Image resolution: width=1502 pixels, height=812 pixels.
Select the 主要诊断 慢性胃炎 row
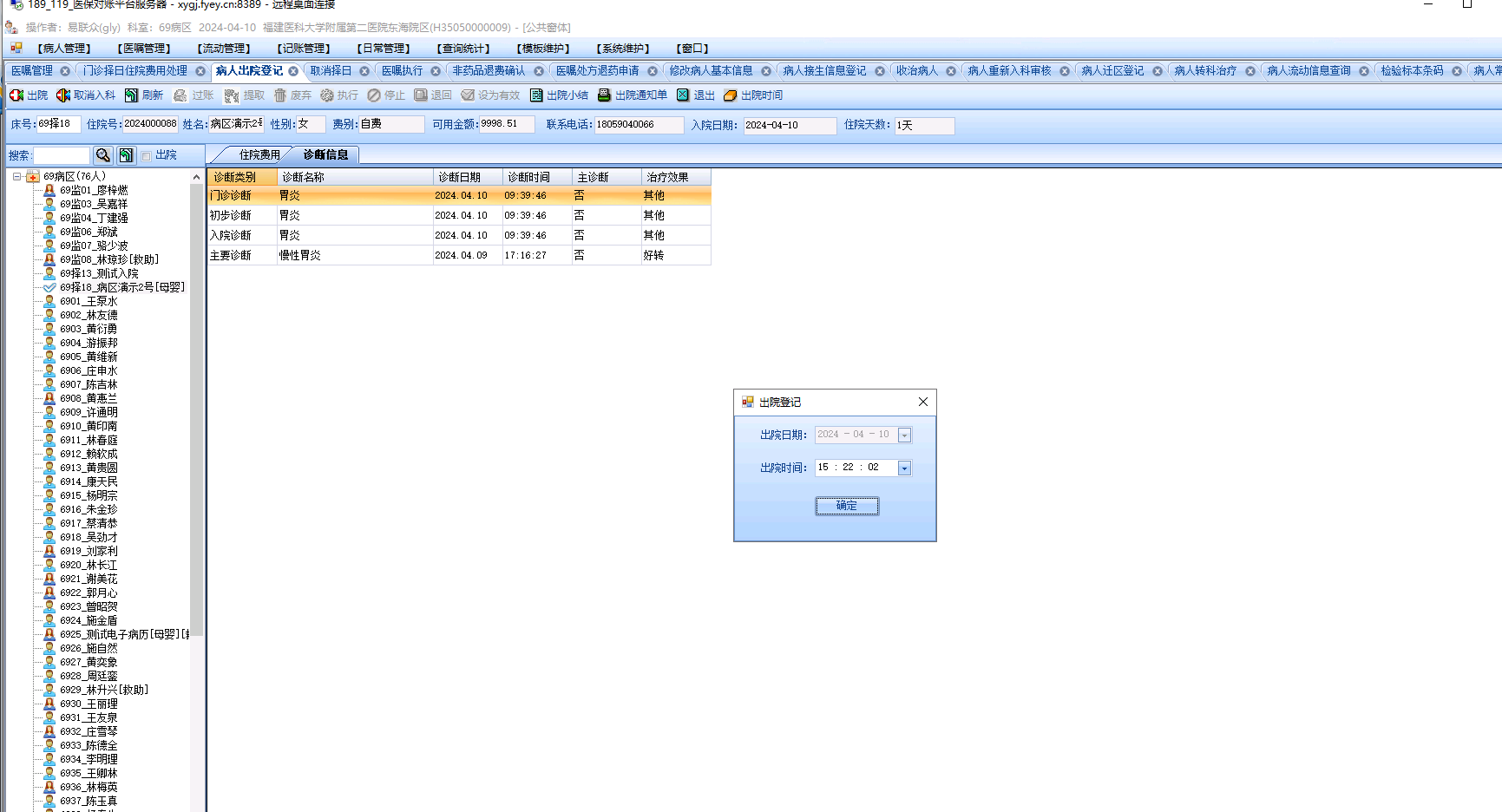click(459, 255)
